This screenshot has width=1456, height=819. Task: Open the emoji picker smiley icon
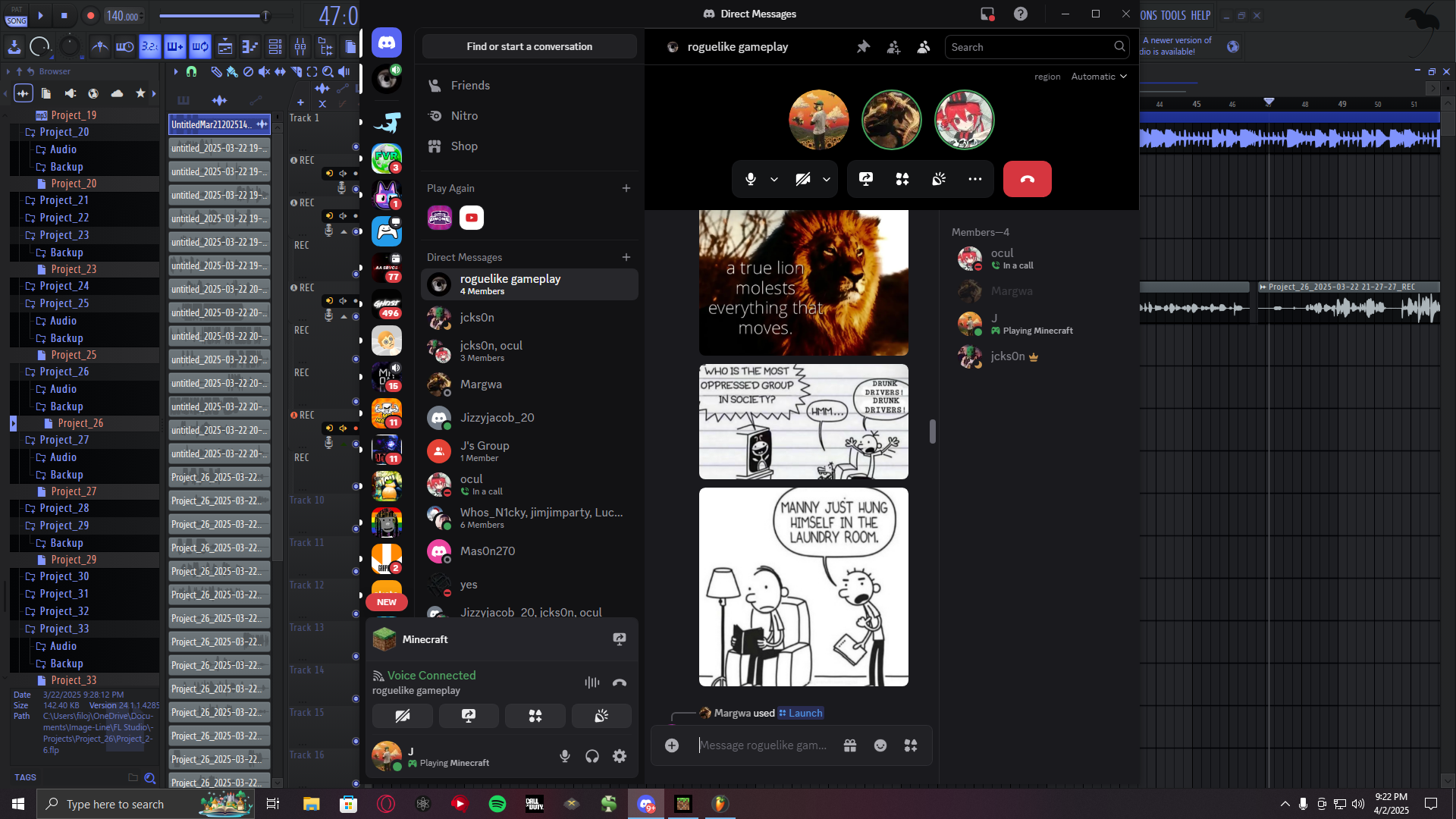880,745
